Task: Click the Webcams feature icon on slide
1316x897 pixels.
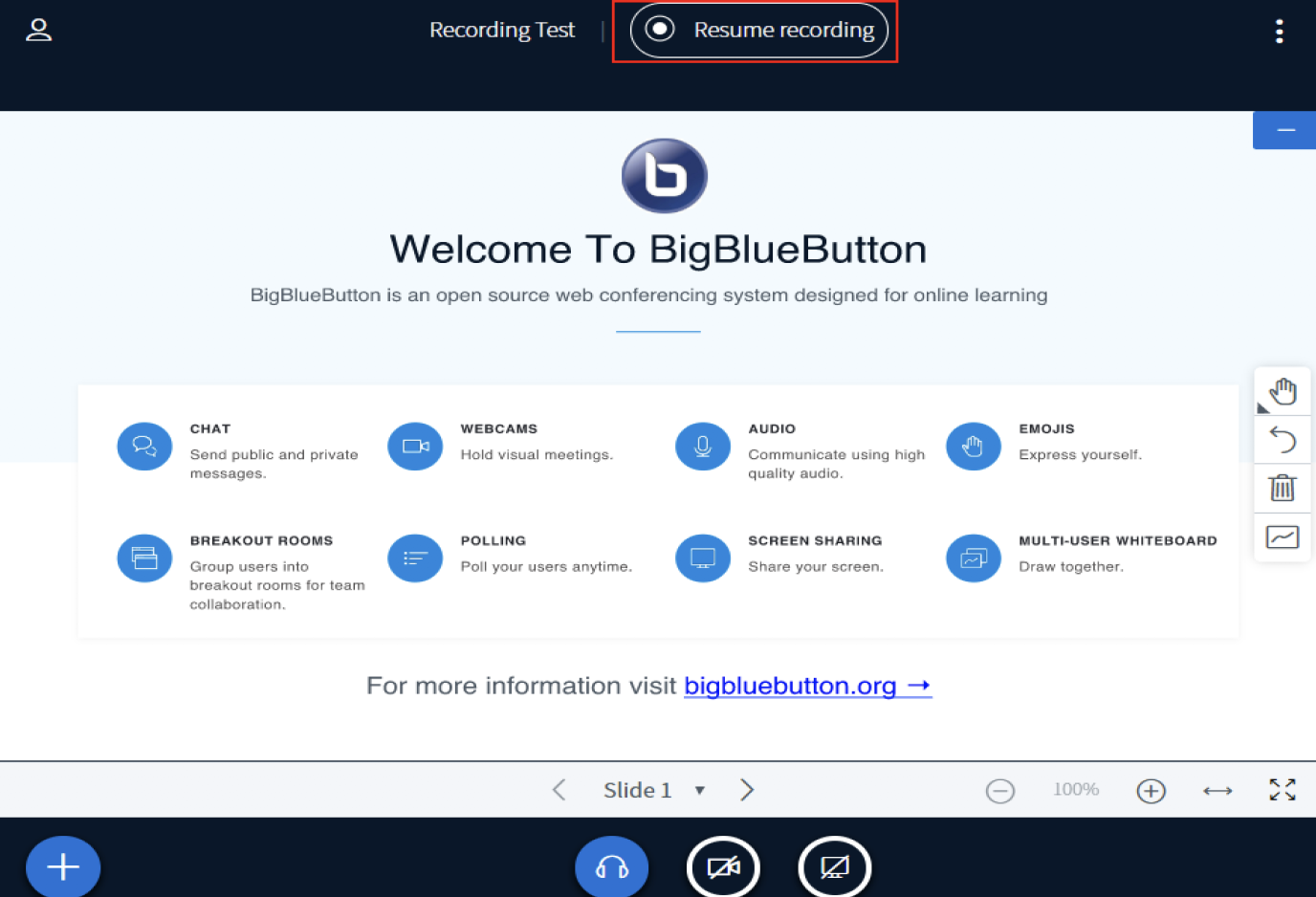Action: coord(415,447)
